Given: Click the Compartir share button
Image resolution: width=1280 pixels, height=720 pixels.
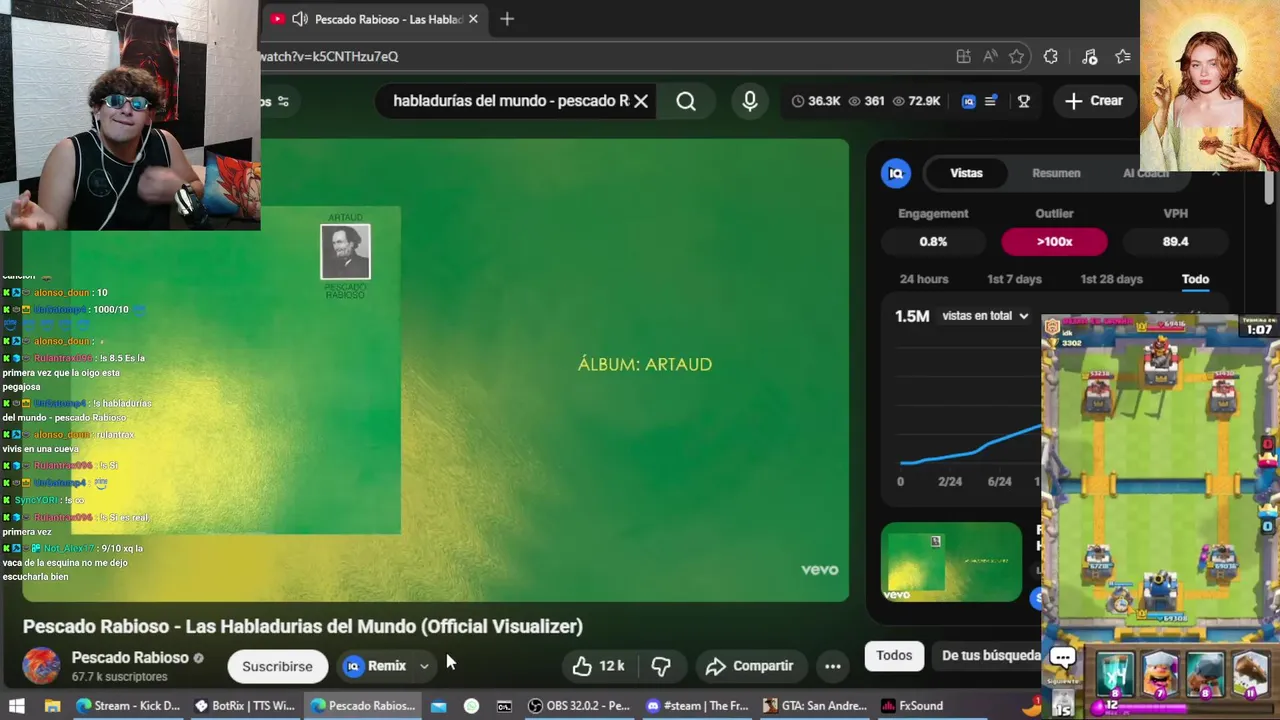Looking at the screenshot, I should point(749,666).
